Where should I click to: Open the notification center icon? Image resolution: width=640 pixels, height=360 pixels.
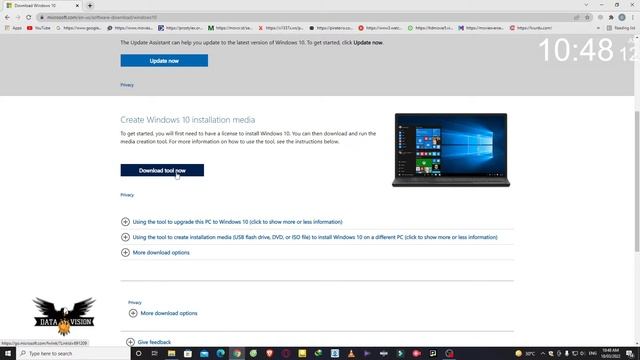pyautogui.click(x=630, y=353)
